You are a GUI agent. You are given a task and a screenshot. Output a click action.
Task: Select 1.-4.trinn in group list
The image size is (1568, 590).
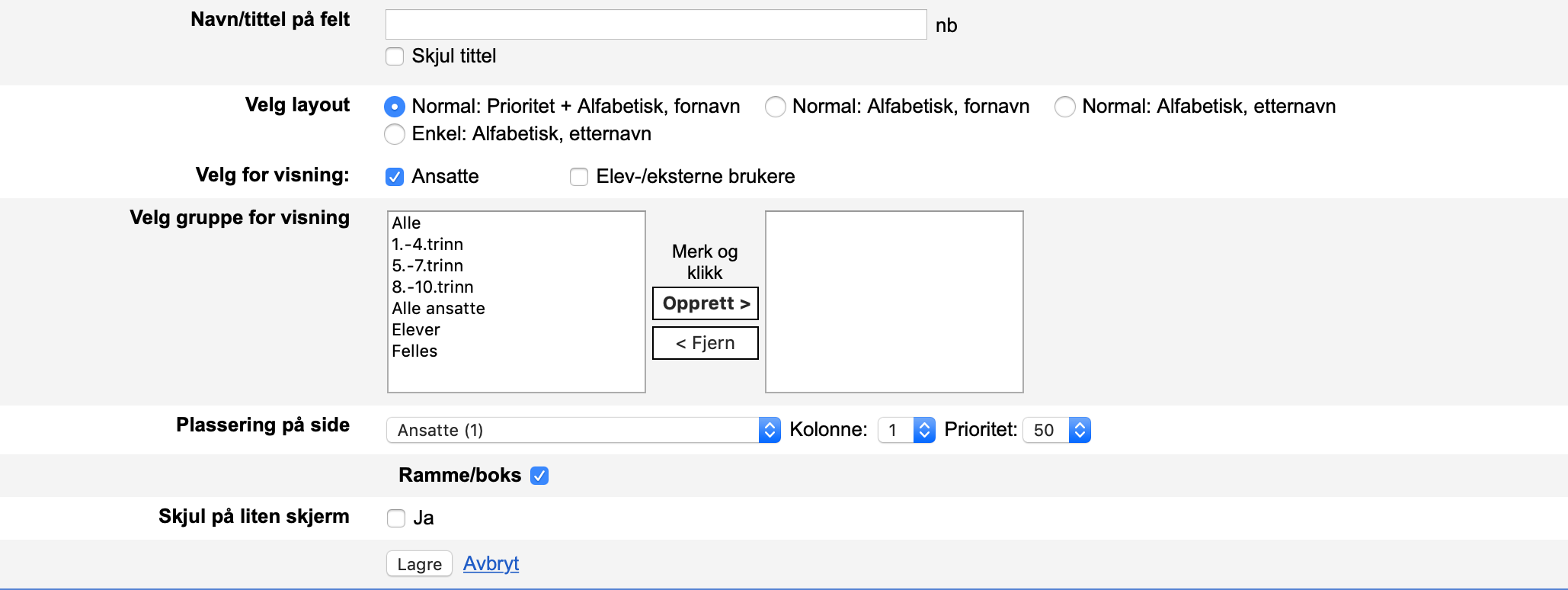[427, 245]
